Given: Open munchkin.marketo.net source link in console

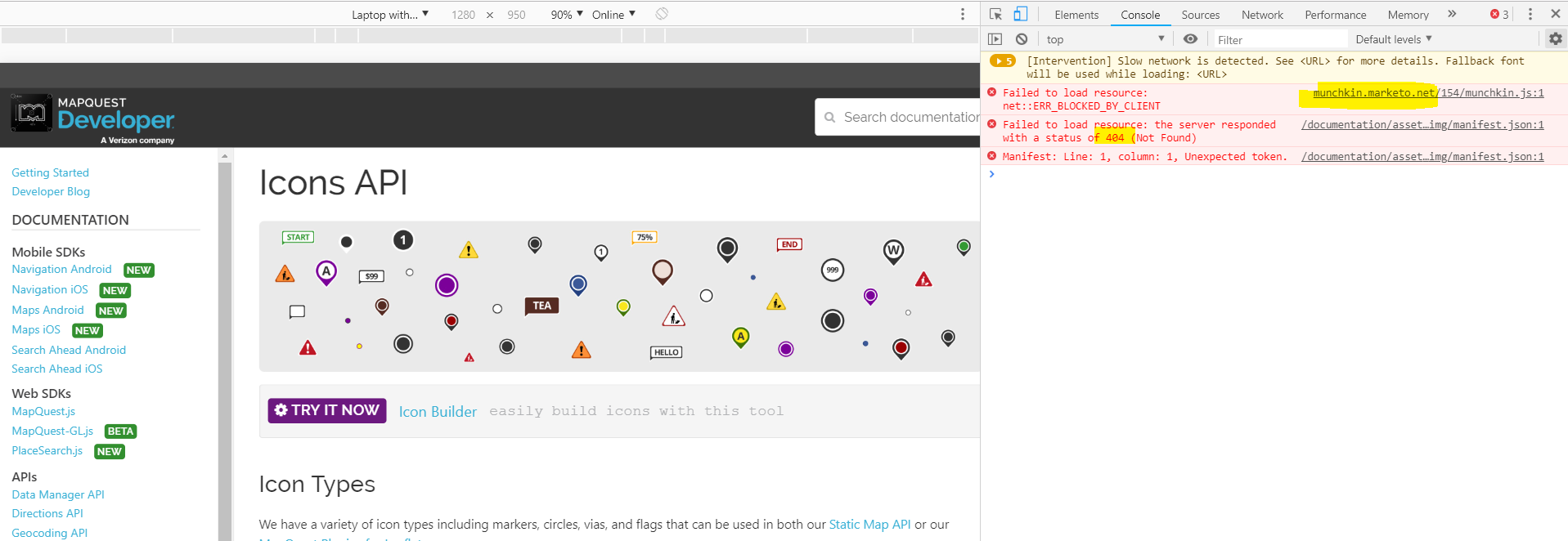Looking at the screenshot, I should point(1428,92).
